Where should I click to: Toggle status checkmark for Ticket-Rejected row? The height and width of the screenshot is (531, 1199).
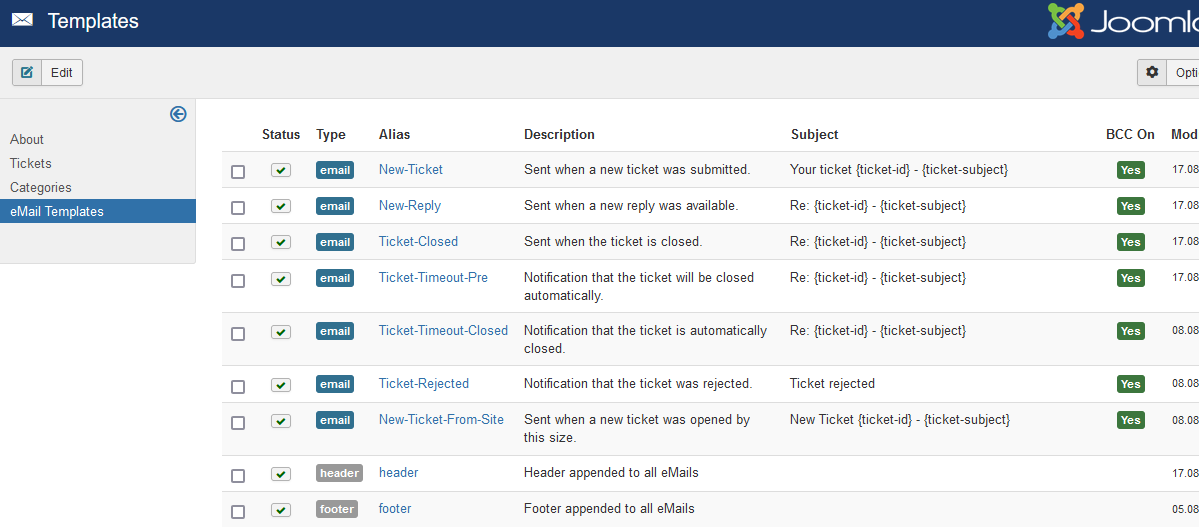point(281,384)
